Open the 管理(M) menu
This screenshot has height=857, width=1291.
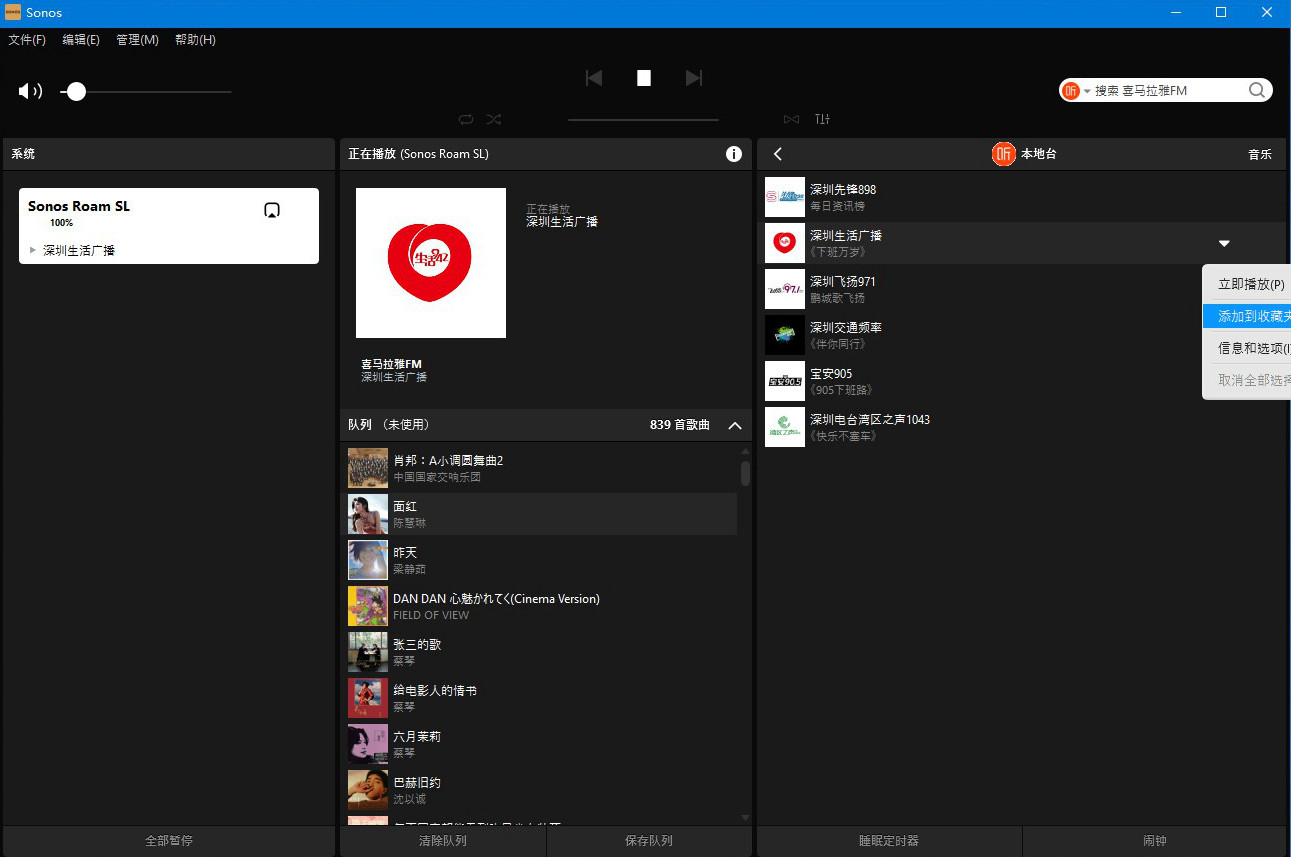tap(136, 40)
